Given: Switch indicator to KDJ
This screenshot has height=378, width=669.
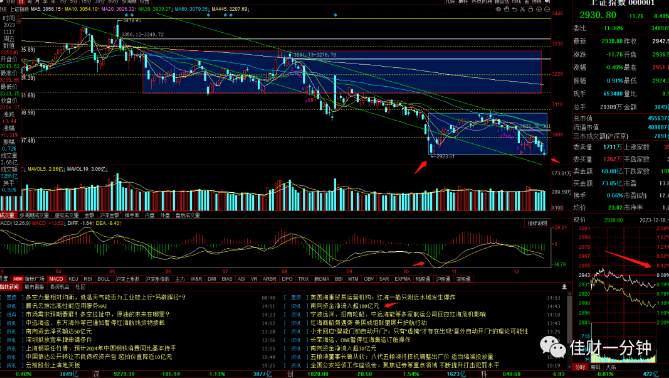Looking at the screenshot, I should coord(73,279).
